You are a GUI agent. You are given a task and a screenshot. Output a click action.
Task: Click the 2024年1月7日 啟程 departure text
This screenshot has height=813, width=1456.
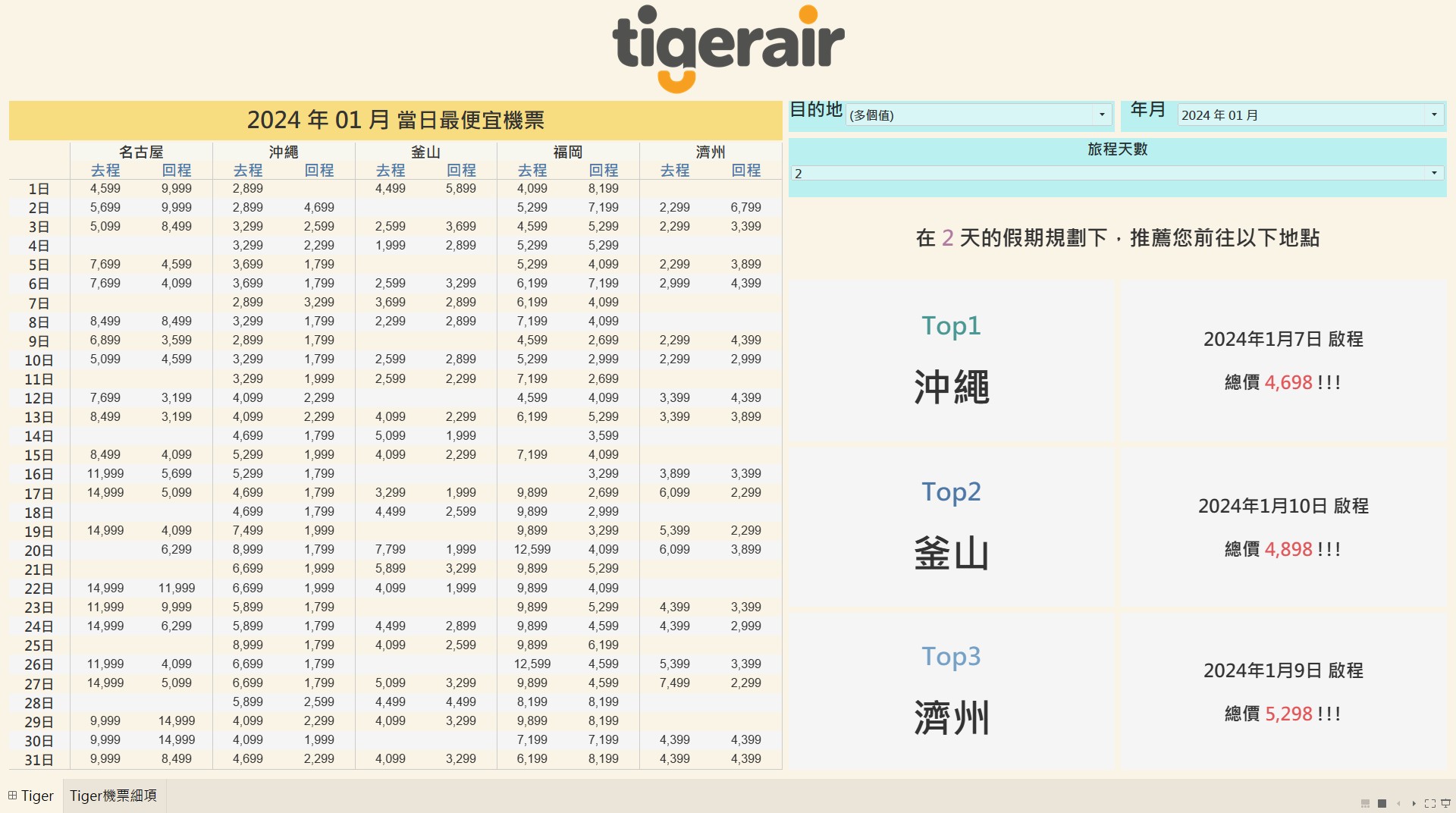tap(1283, 339)
